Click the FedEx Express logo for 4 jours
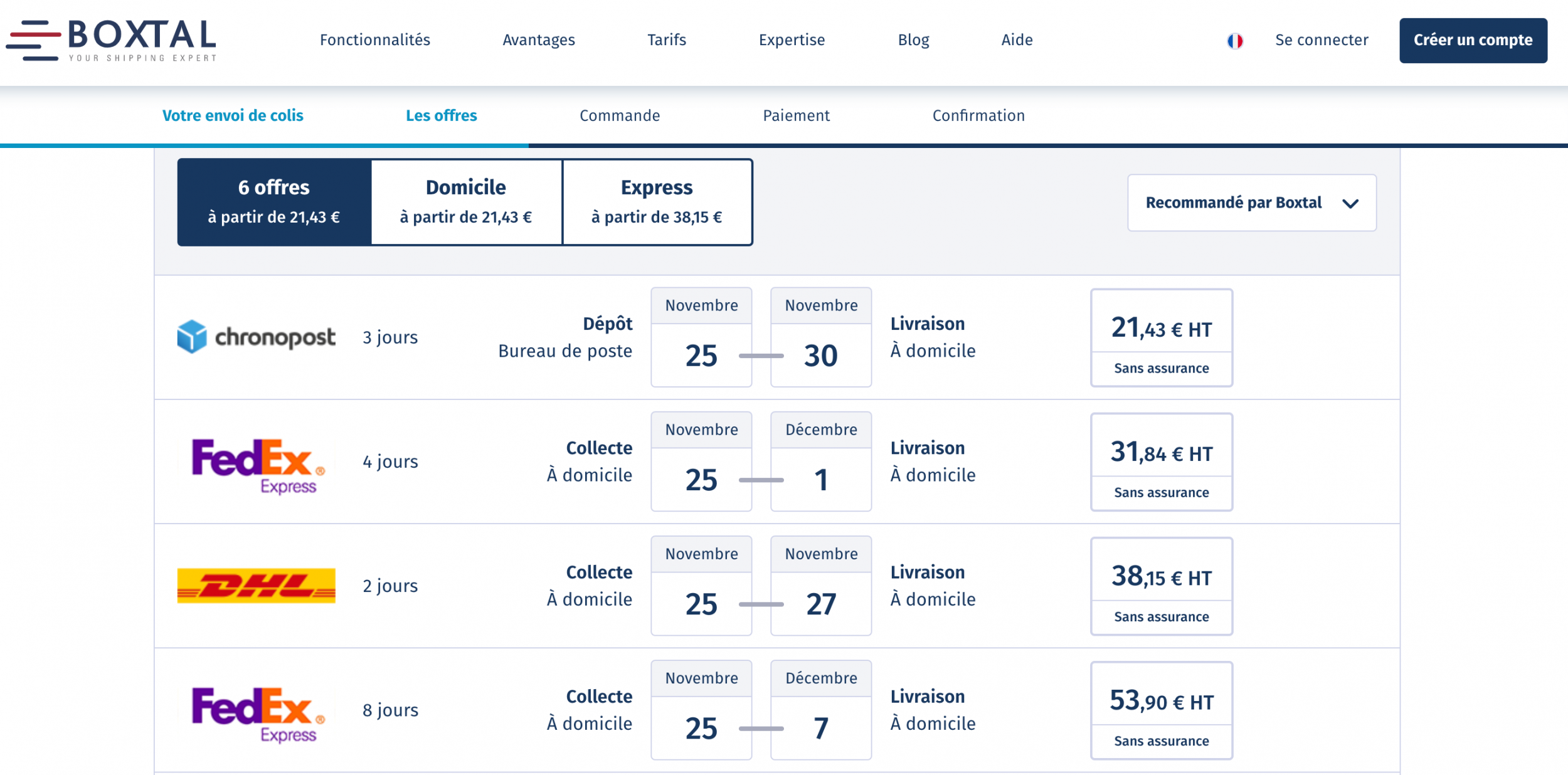The height and width of the screenshot is (775, 1568). pos(258,465)
